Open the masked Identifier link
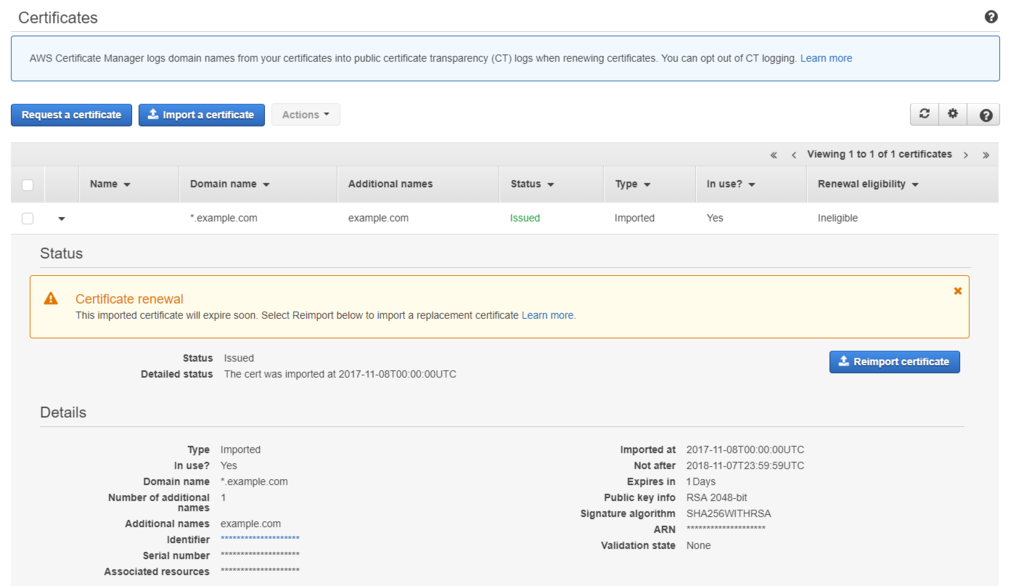 [260, 539]
